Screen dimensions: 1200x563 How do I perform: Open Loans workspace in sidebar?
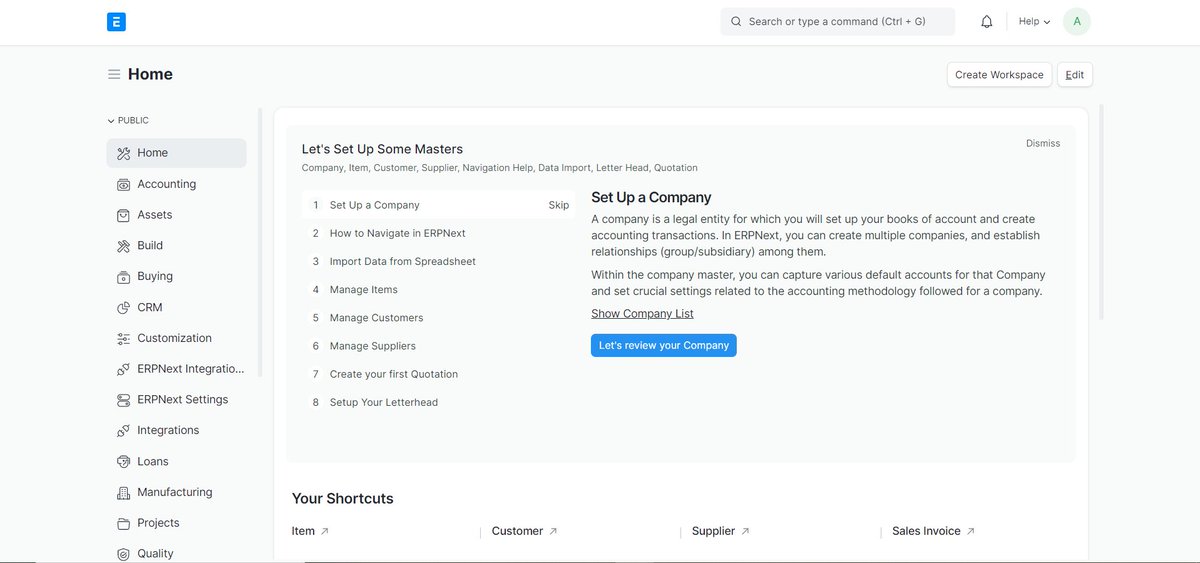(x=176, y=461)
